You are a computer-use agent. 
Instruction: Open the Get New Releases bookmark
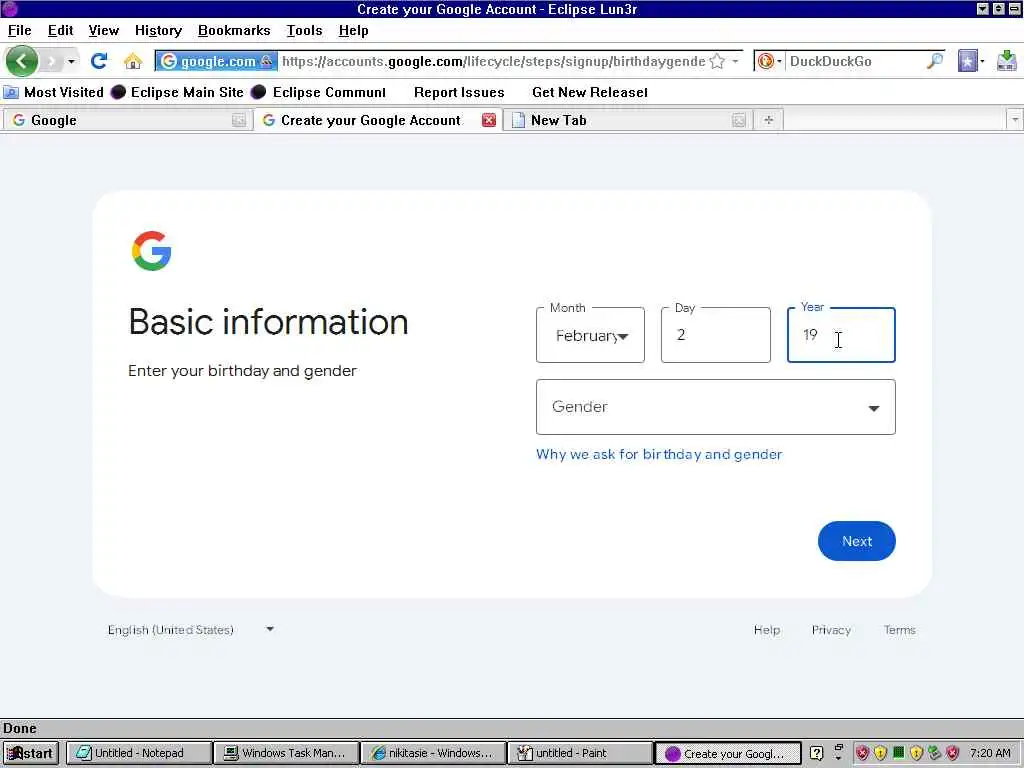pos(590,92)
